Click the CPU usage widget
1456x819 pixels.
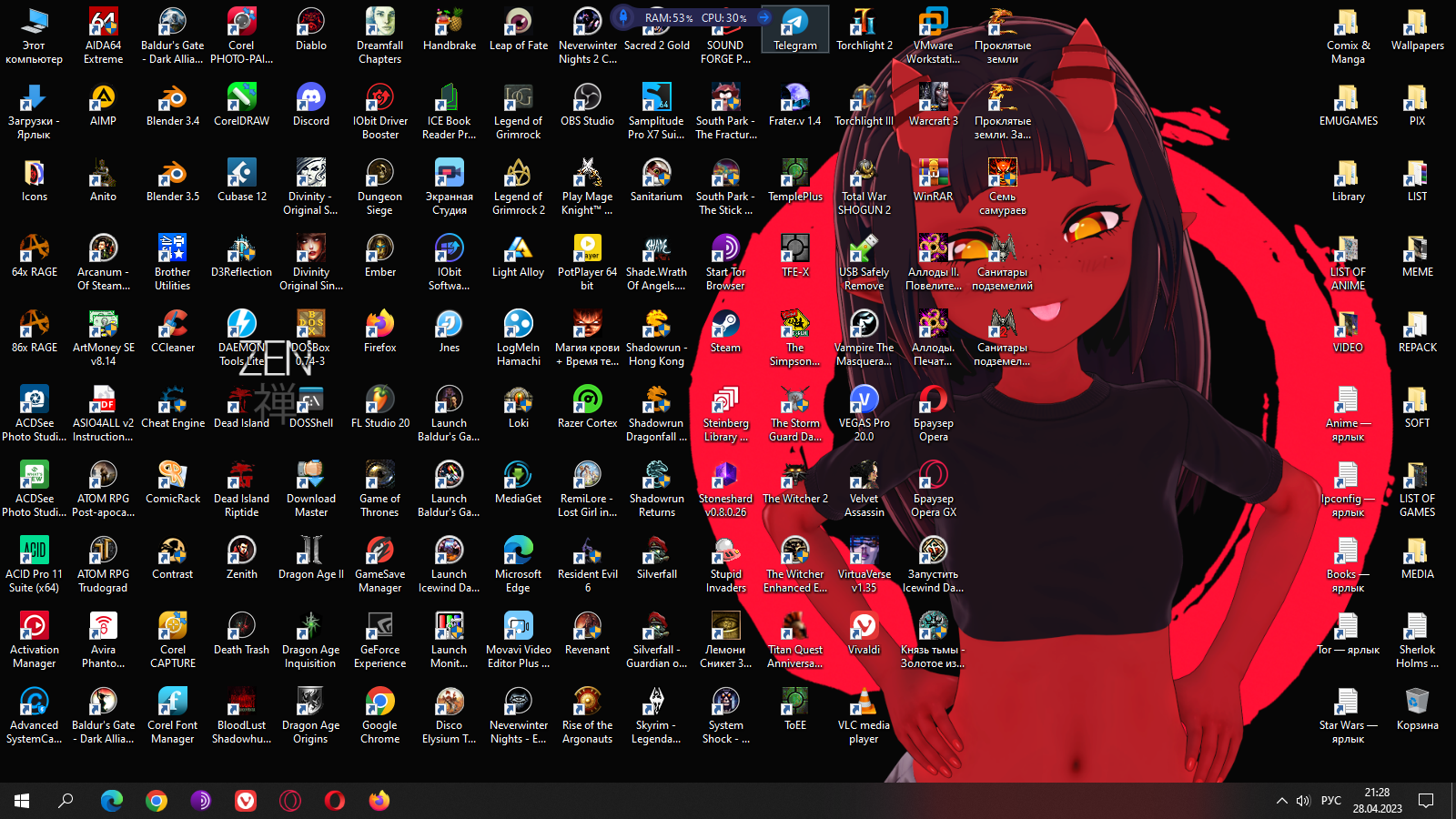point(724,17)
